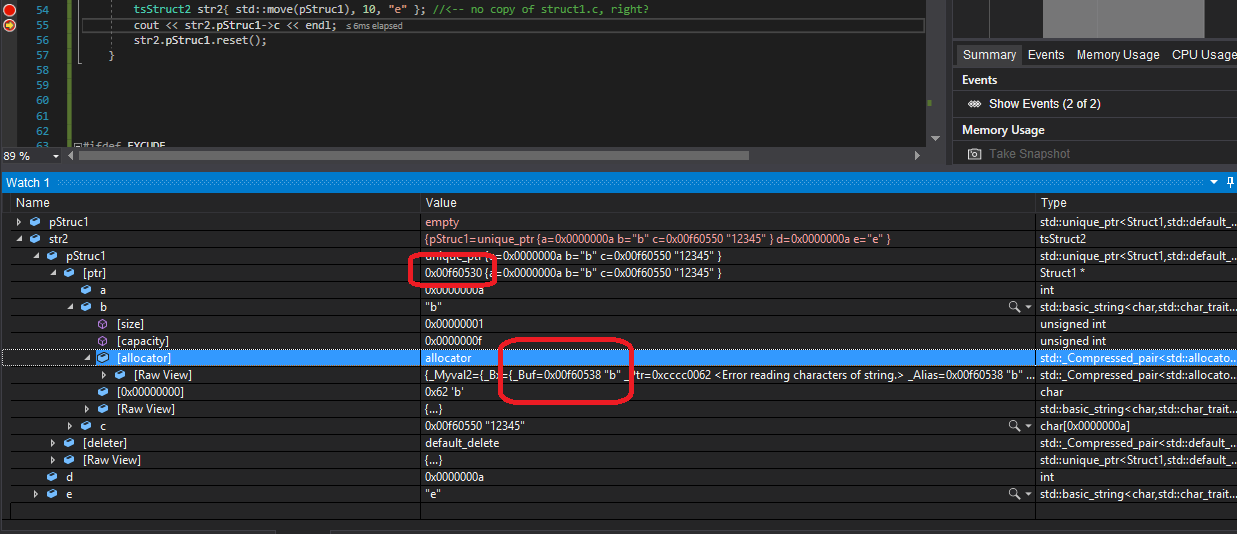Select the default_delete value cell
The image size is (1237, 534).
(462, 443)
